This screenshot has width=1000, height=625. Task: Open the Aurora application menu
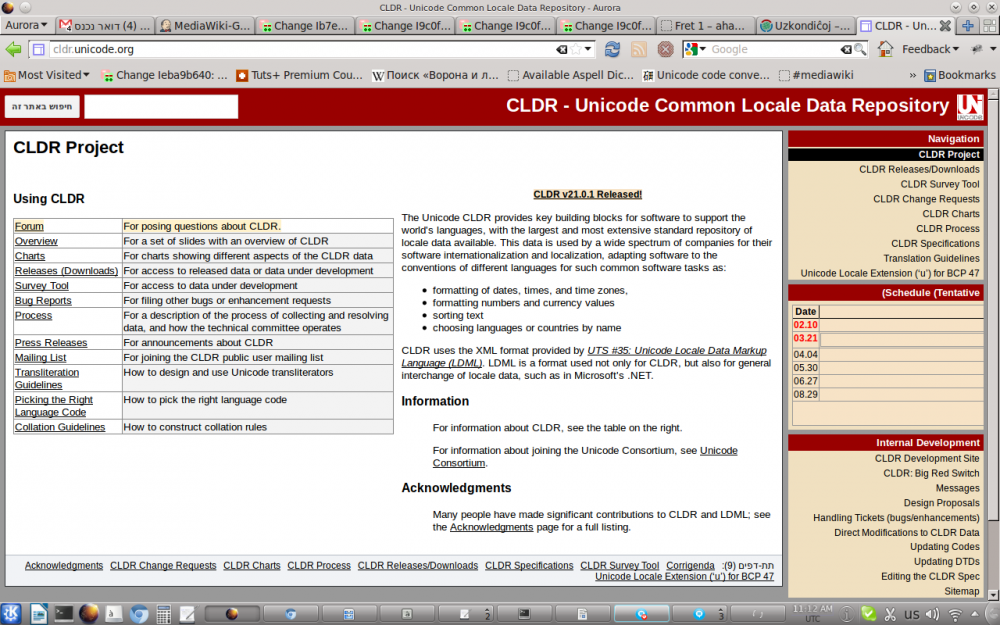pyautogui.click(x=26, y=26)
